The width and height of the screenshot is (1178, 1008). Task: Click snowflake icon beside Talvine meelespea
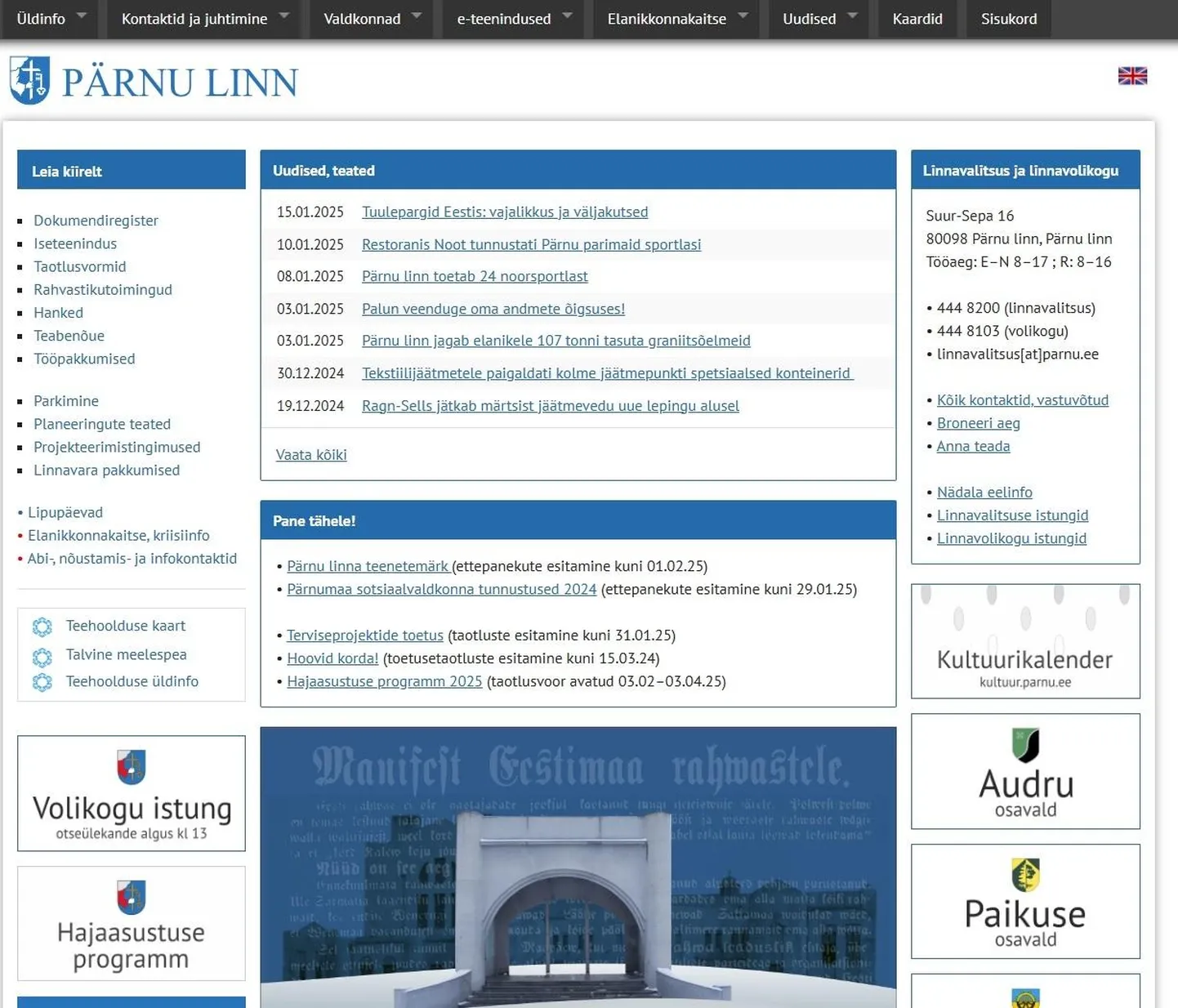(42, 656)
